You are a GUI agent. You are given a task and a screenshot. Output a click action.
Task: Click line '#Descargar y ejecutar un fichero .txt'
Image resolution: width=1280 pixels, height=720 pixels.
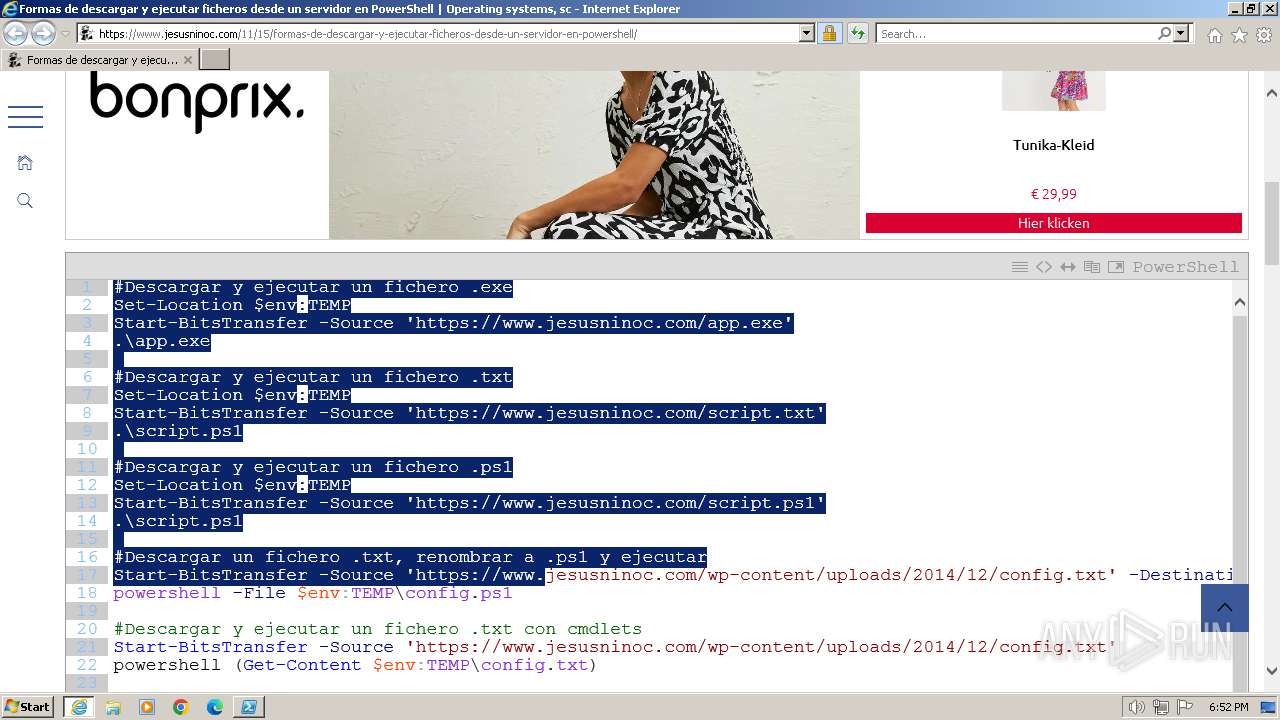313,377
